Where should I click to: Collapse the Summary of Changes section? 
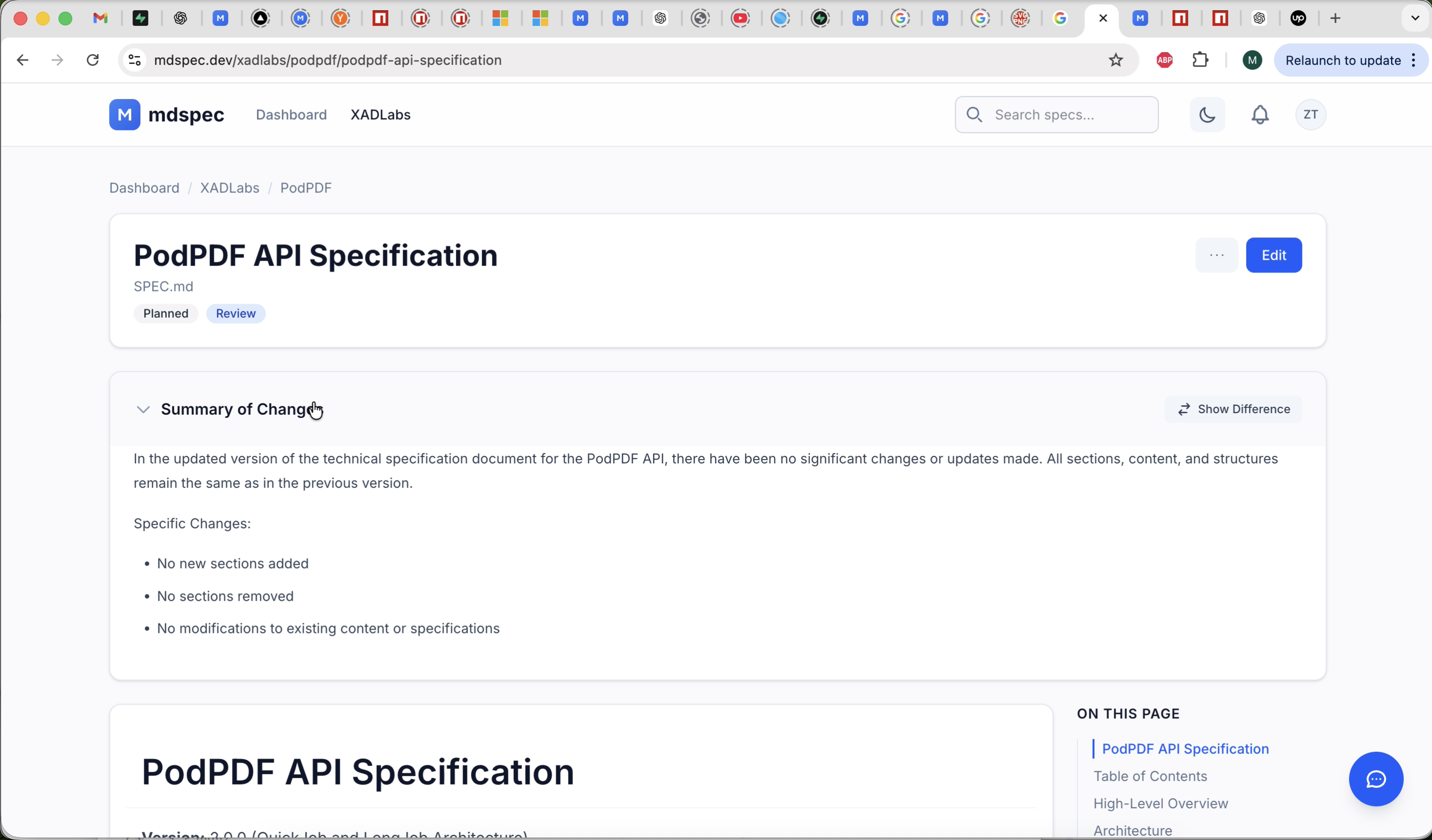tap(143, 409)
